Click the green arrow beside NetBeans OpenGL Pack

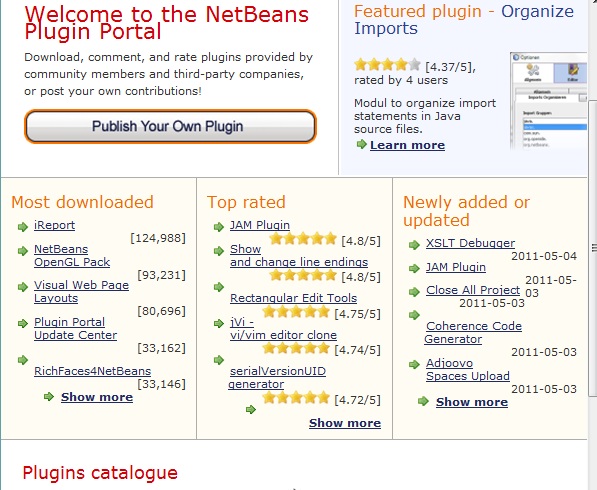point(23,251)
